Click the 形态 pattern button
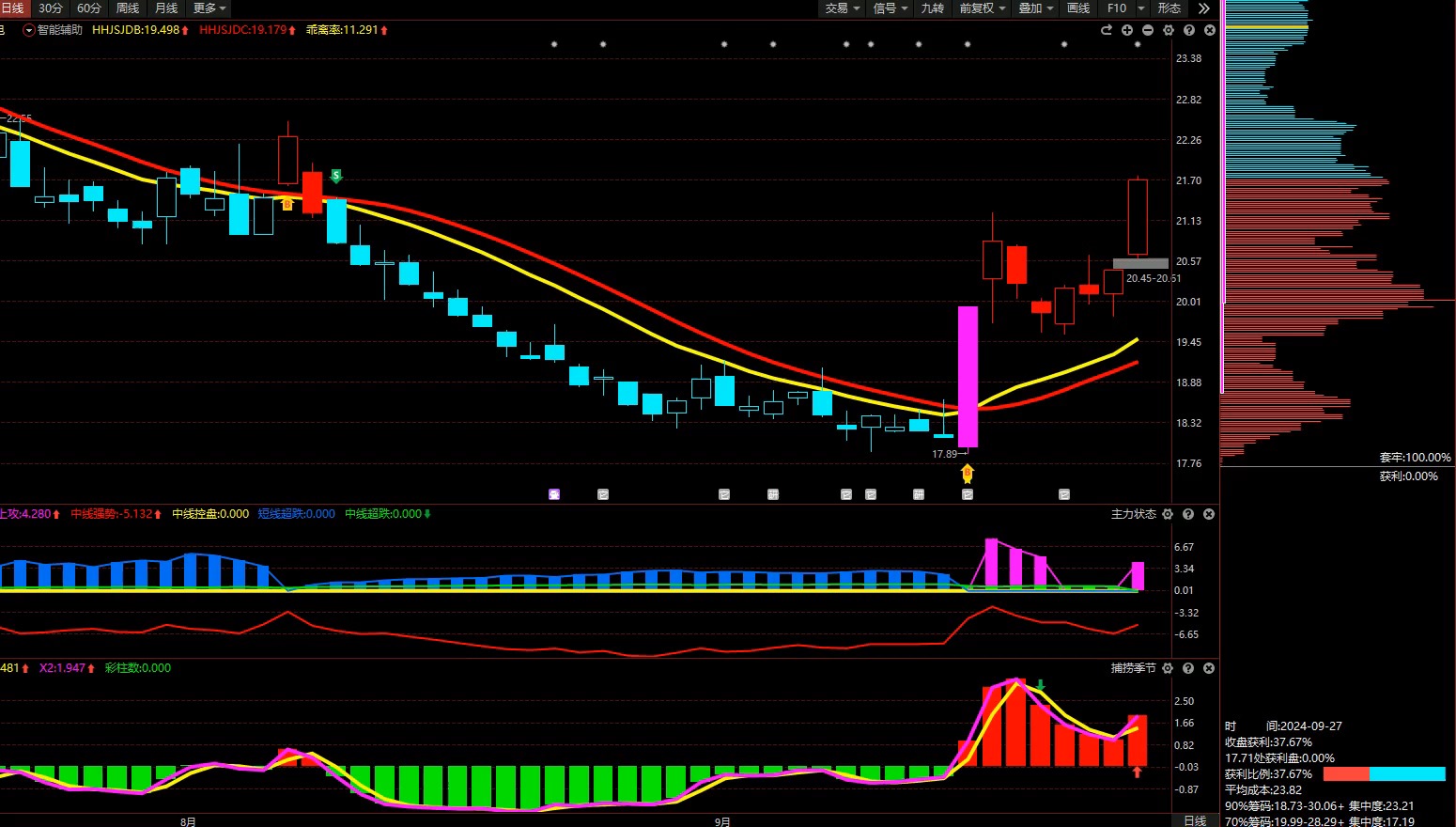The width and height of the screenshot is (1456, 827). click(1169, 8)
